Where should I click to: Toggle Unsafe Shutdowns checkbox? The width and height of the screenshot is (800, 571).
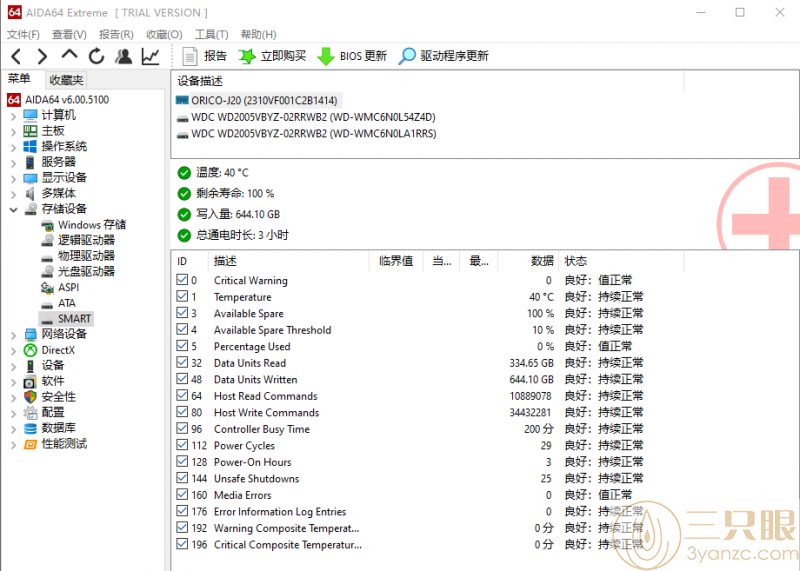point(182,478)
